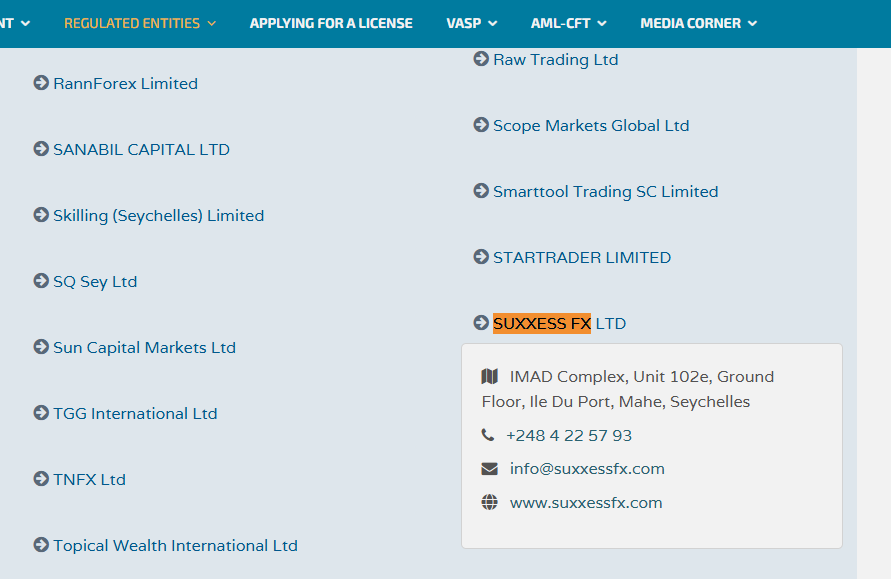Expand the SANABIL CAPITAL LTD entry
The width and height of the screenshot is (891, 579).
[x=141, y=149]
